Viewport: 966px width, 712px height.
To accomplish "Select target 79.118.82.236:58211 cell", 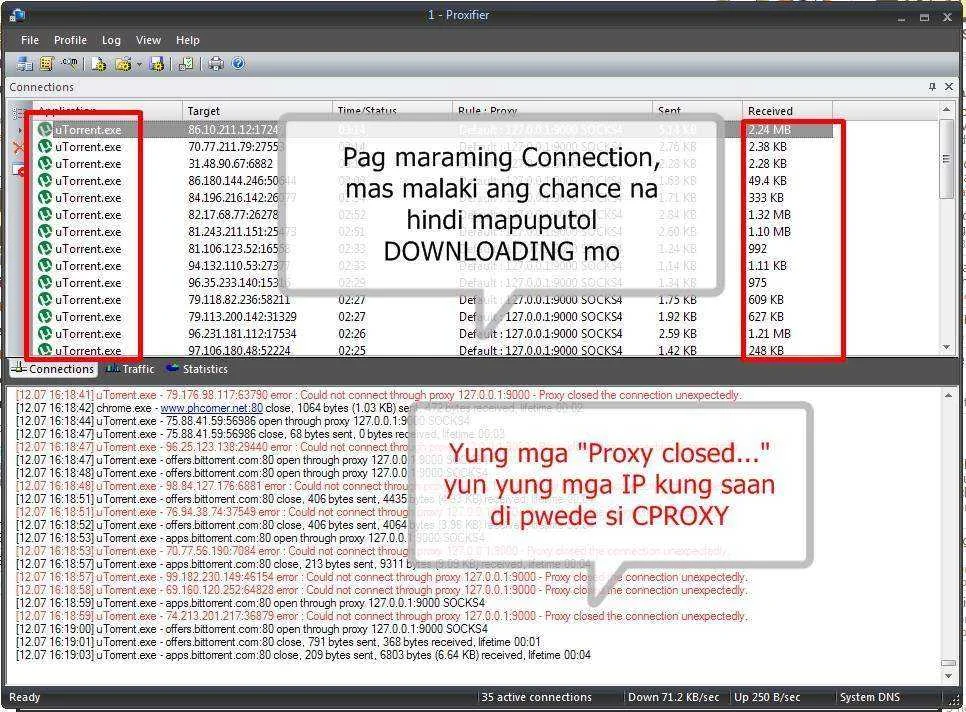I will tap(239, 299).
